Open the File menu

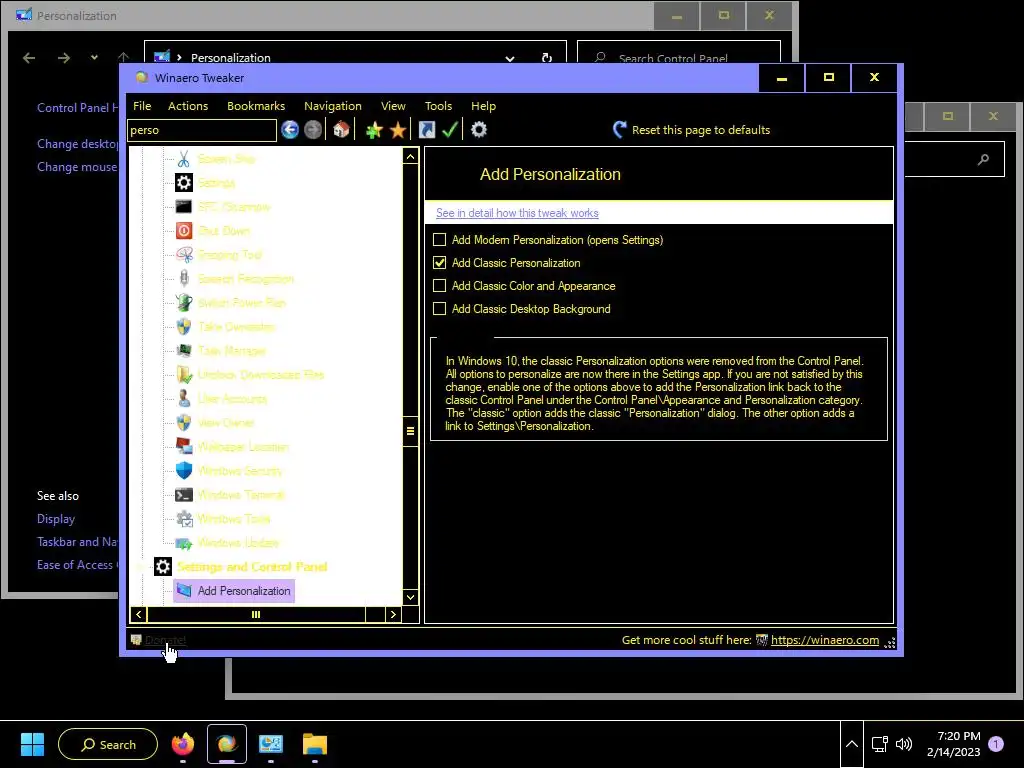pyautogui.click(x=142, y=106)
